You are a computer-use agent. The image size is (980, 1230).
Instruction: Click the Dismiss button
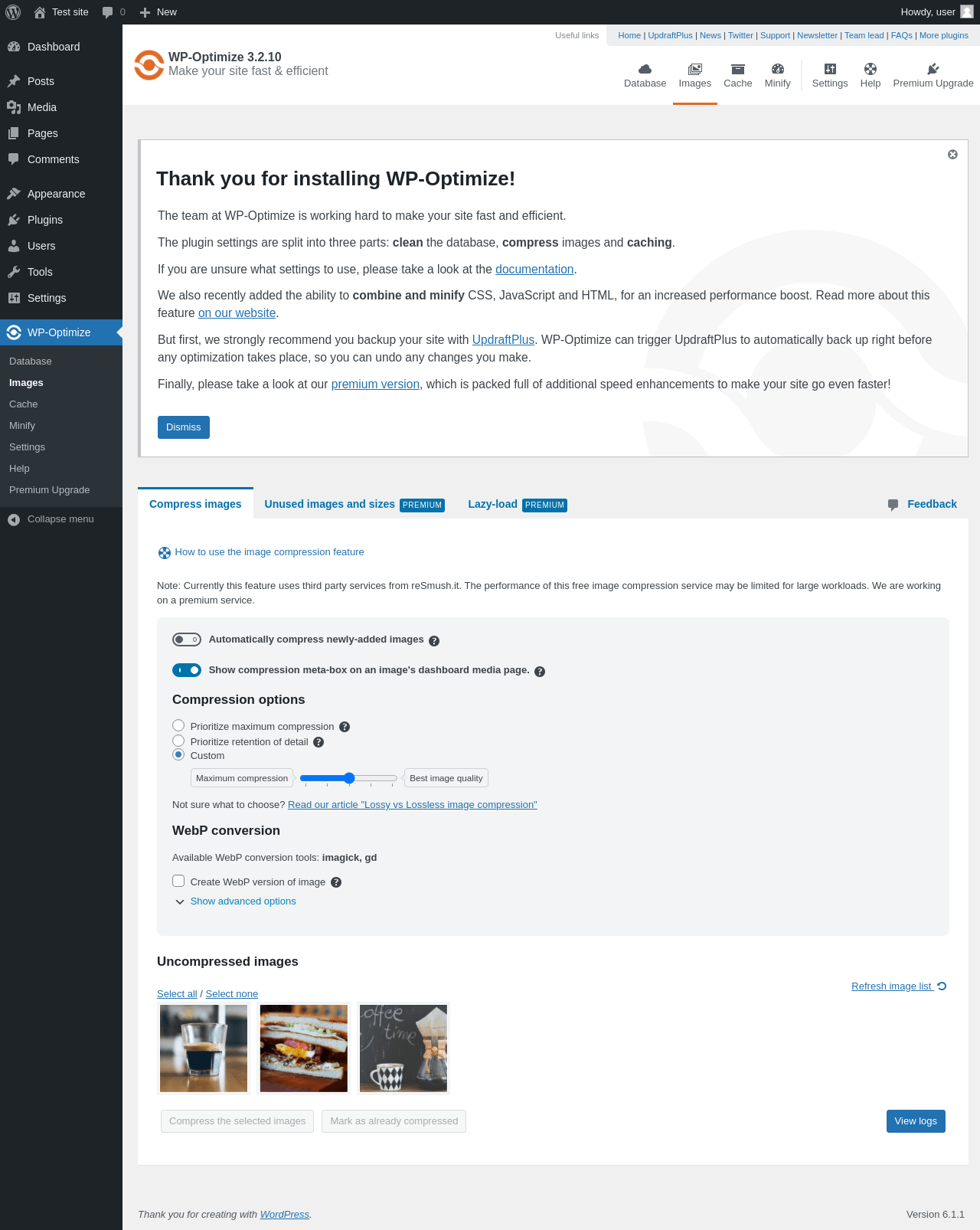coord(184,427)
